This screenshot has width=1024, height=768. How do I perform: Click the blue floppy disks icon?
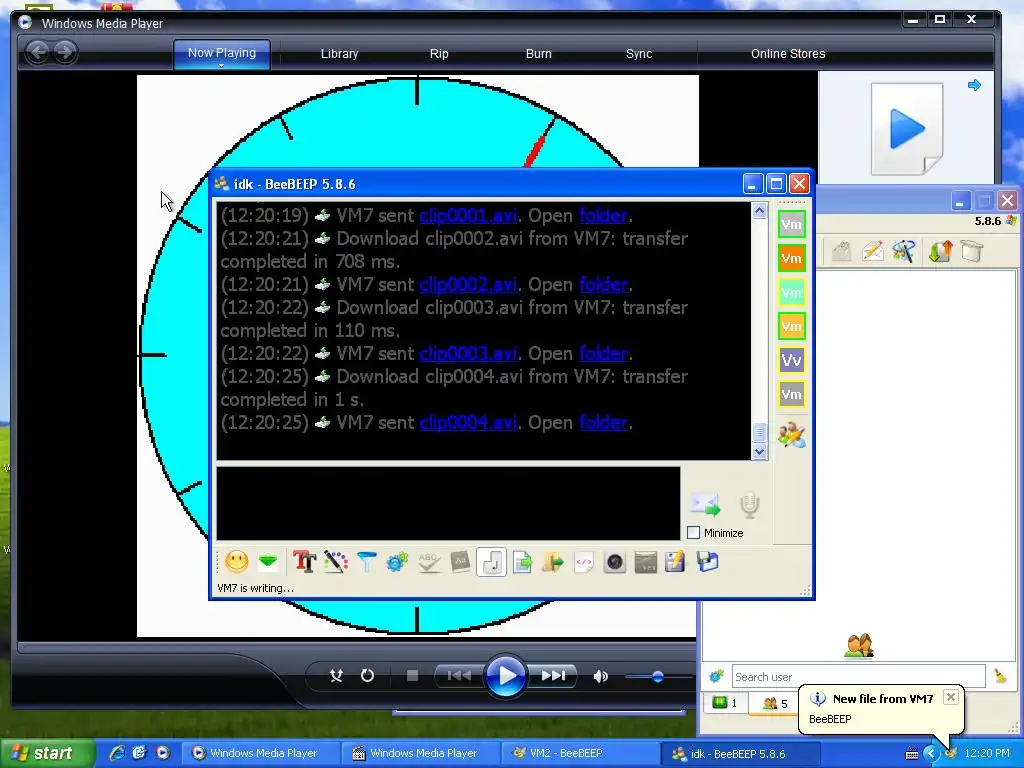click(x=707, y=562)
